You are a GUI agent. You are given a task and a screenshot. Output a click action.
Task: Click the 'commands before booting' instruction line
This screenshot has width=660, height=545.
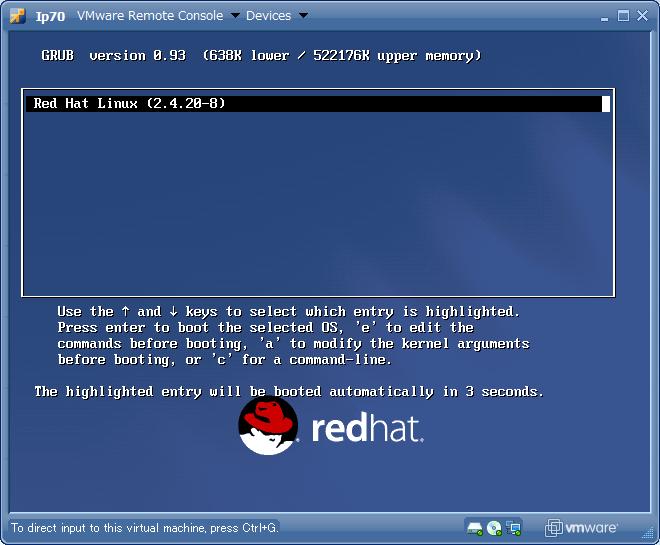click(293, 344)
